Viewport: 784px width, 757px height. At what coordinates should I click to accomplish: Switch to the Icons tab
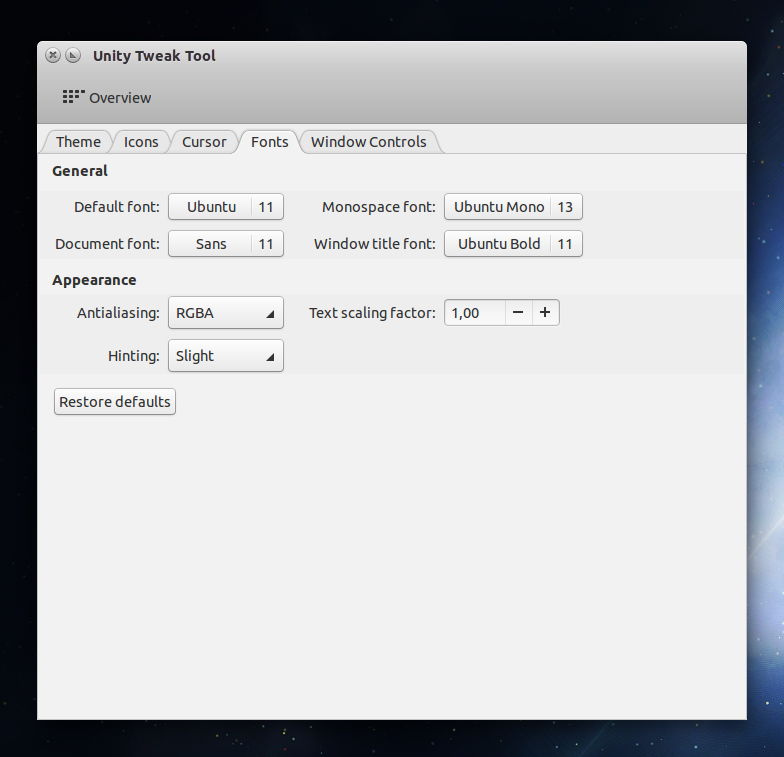coord(141,142)
